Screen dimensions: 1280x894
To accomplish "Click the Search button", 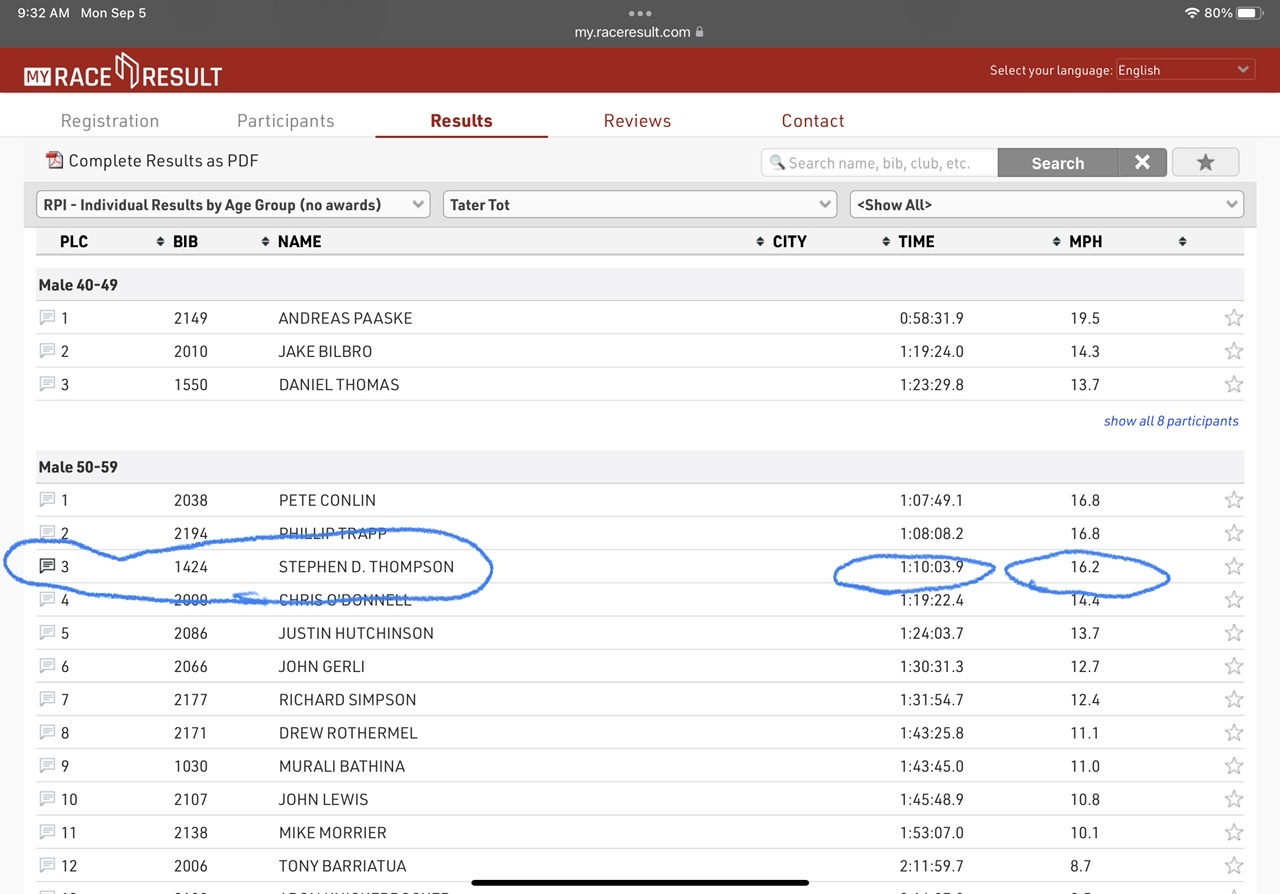I will [1058, 162].
